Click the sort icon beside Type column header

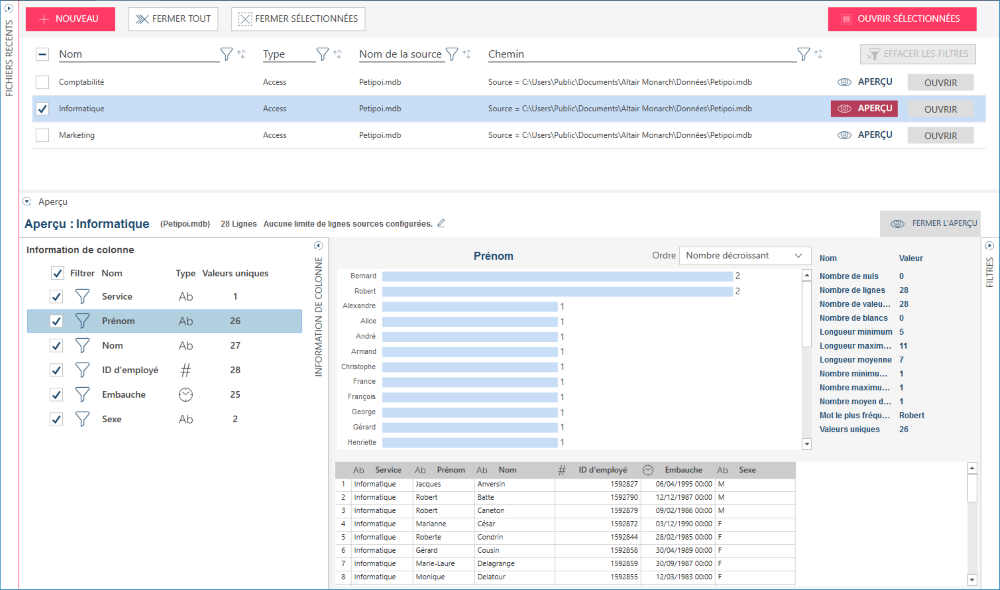pyautogui.click(x=337, y=54)
